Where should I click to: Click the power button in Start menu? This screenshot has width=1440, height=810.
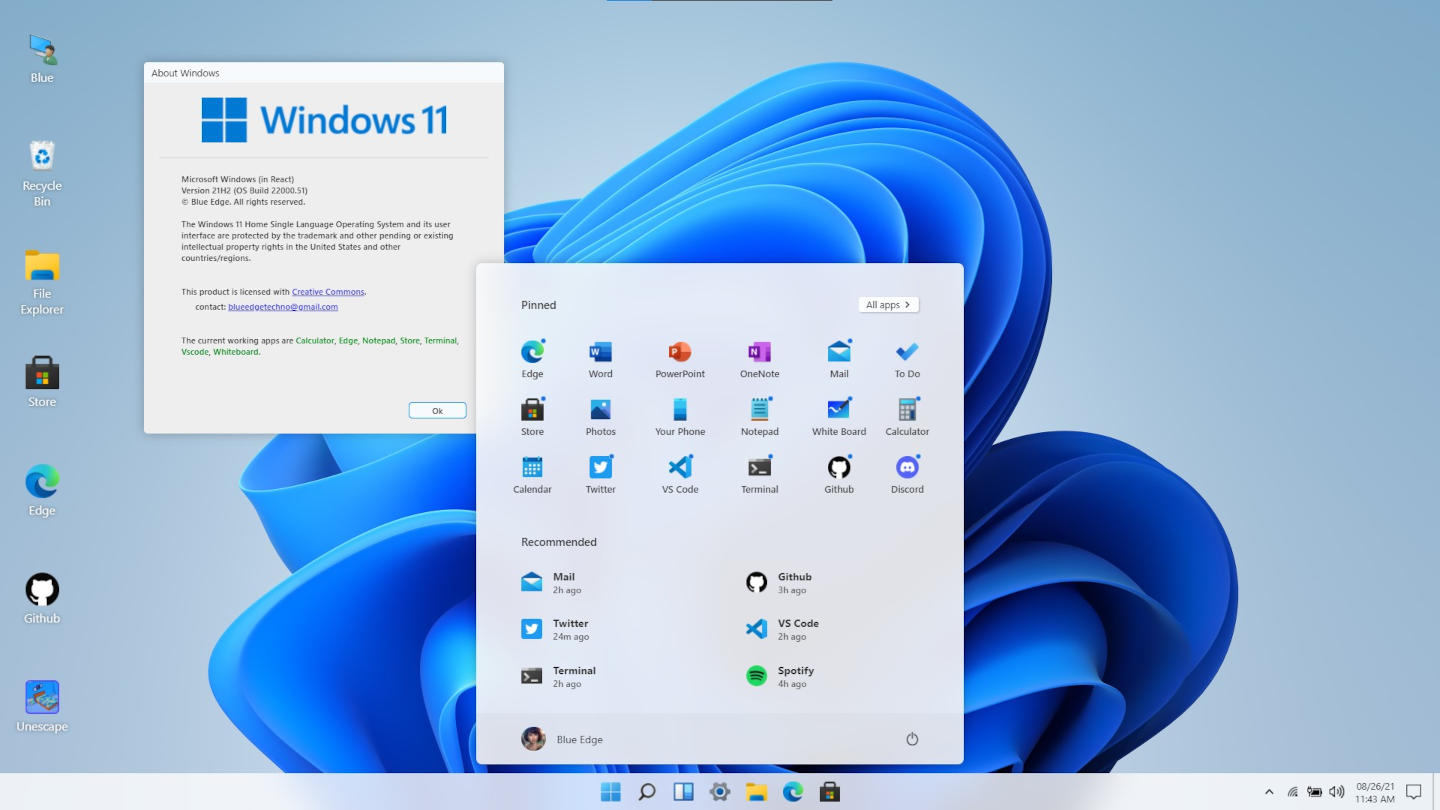coord(912,739)
